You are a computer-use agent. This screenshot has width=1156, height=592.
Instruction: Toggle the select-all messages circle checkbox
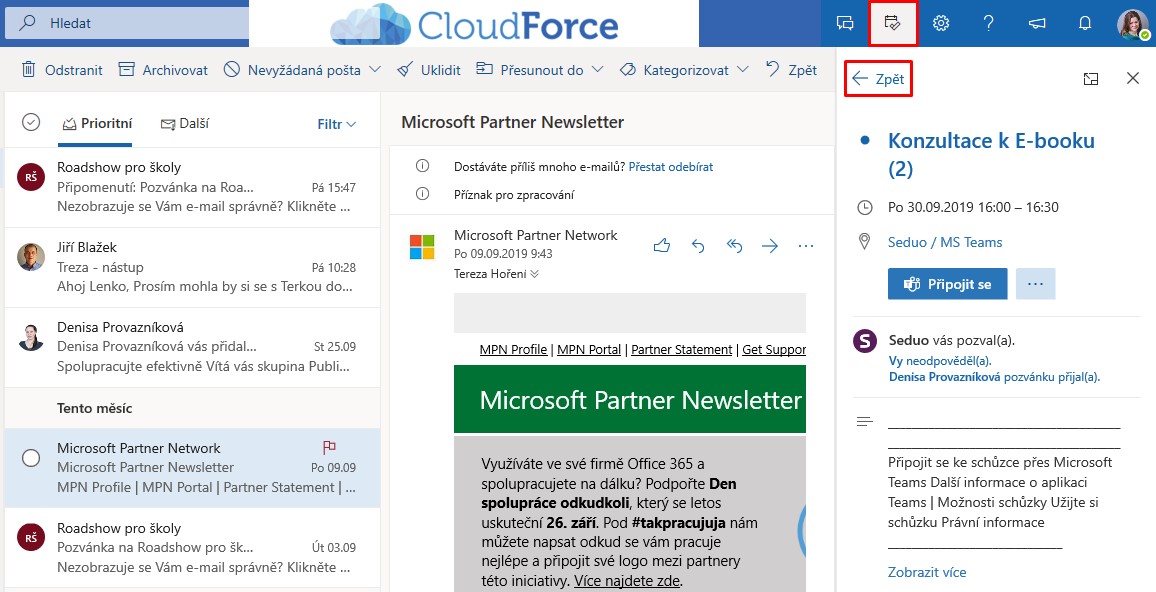tap(31, 122)
